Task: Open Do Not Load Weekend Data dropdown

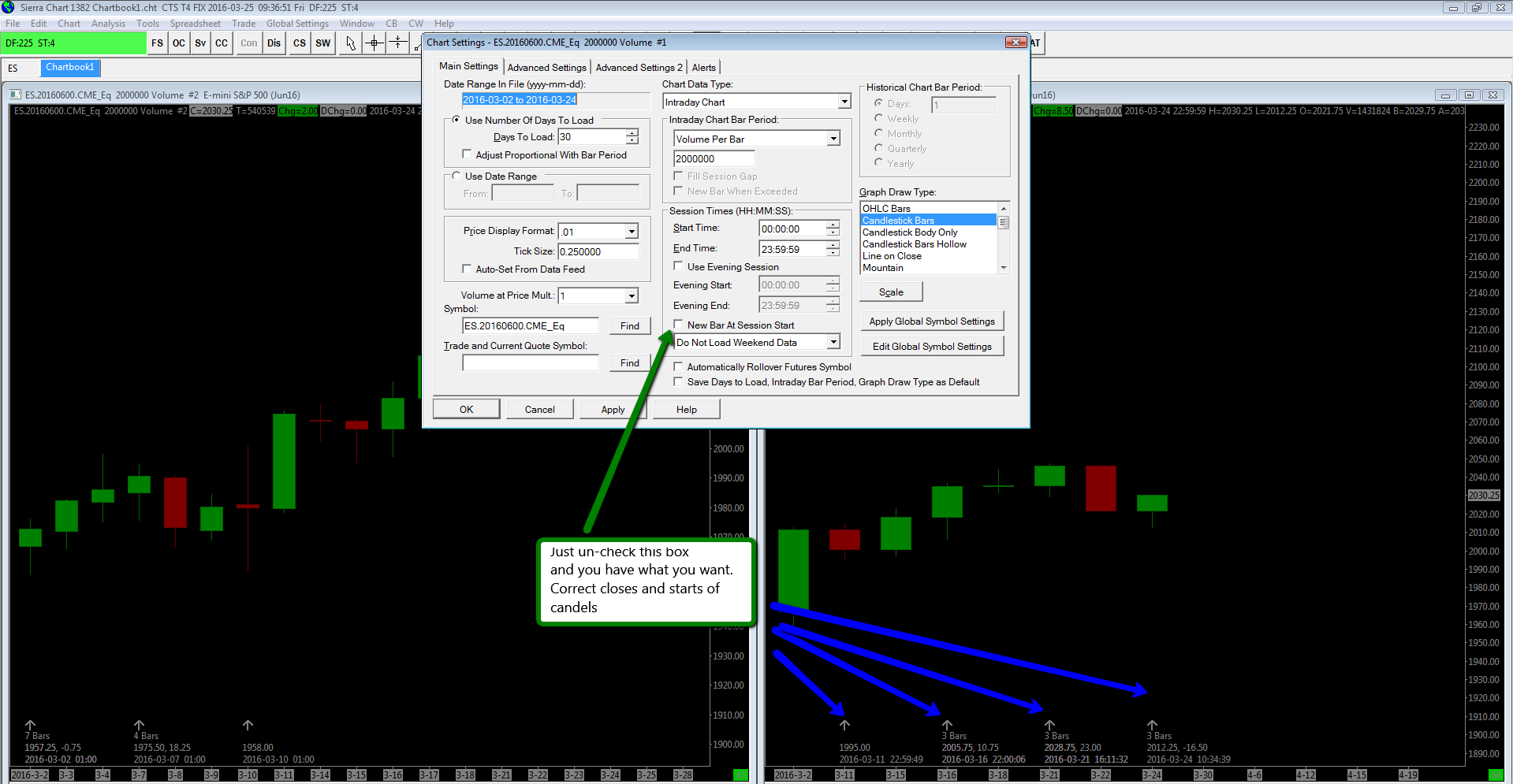Action: point(833,342)
